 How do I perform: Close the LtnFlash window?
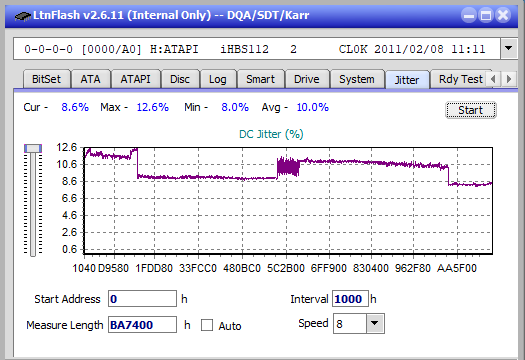503,15
